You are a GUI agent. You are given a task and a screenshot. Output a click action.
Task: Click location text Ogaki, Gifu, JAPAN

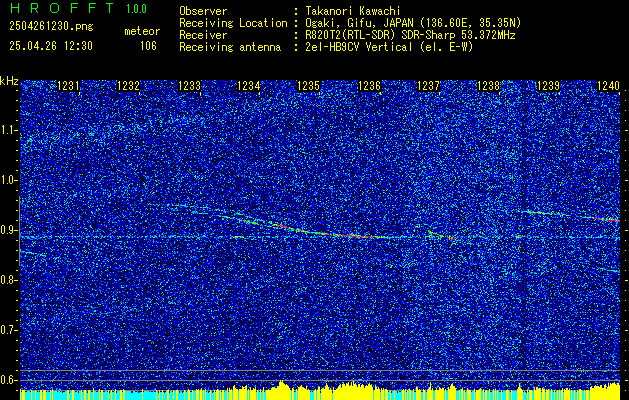(x=361, y=23)
